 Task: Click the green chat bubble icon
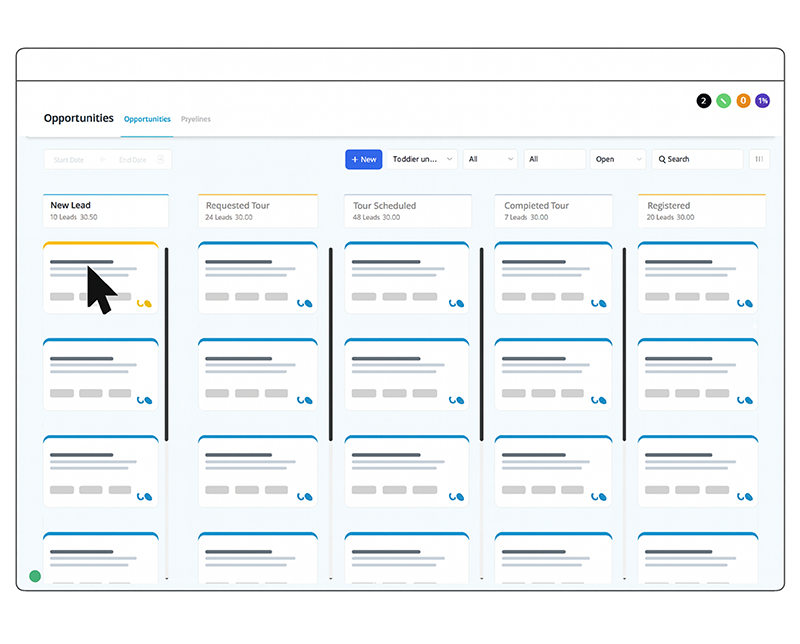[x=35, y=576]
